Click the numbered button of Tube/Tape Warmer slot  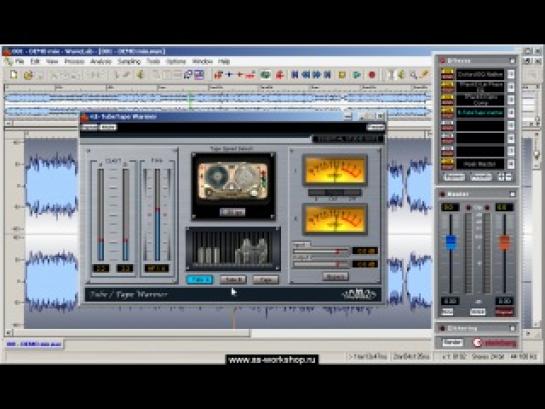tap(511, 113)
